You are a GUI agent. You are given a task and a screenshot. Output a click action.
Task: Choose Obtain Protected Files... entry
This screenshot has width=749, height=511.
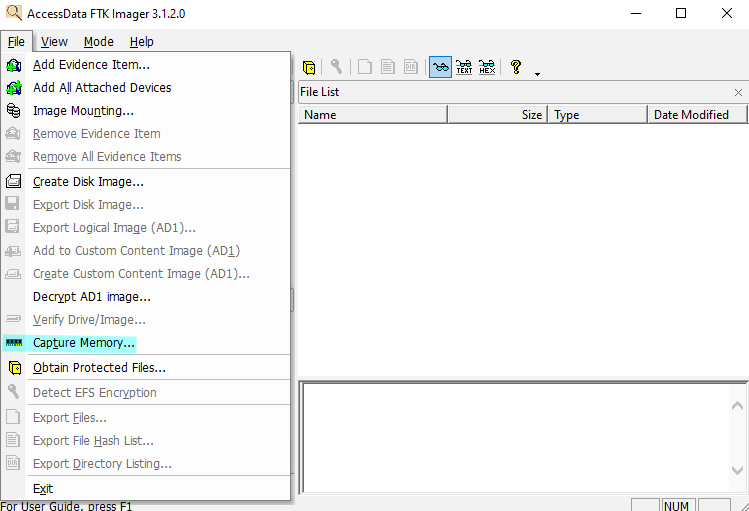click(146, 368)
